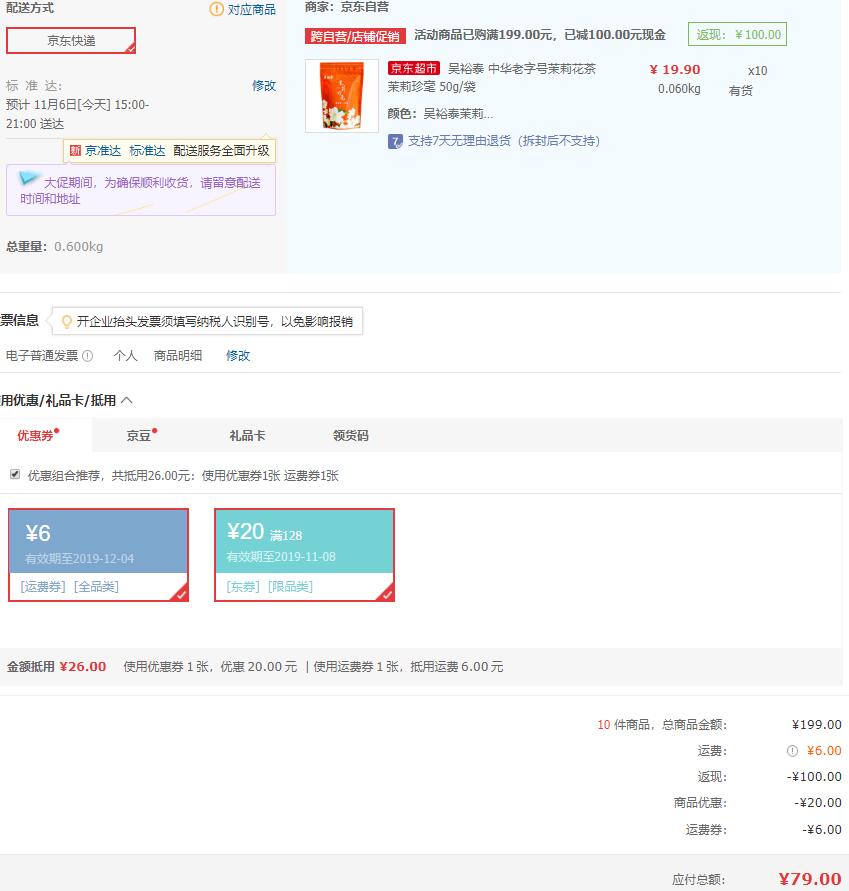Click the 商品优惠 -¥20.00 summary value
Screen dimensions: 849x891
(818, 802)
